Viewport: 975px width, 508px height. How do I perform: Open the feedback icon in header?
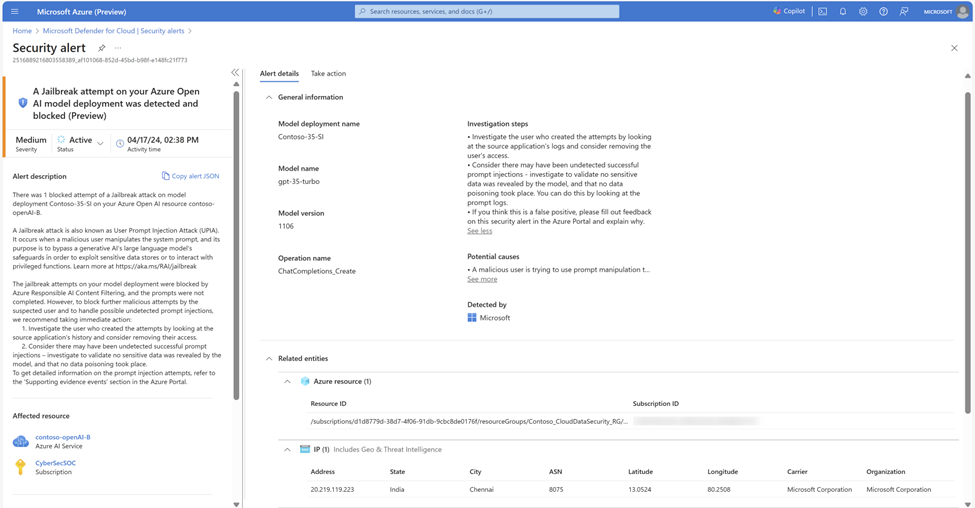(x=903, y=11)
